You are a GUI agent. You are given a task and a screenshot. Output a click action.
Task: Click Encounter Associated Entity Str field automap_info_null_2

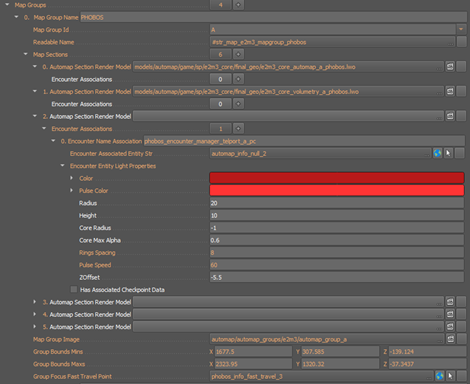click(x=320, y=153)
